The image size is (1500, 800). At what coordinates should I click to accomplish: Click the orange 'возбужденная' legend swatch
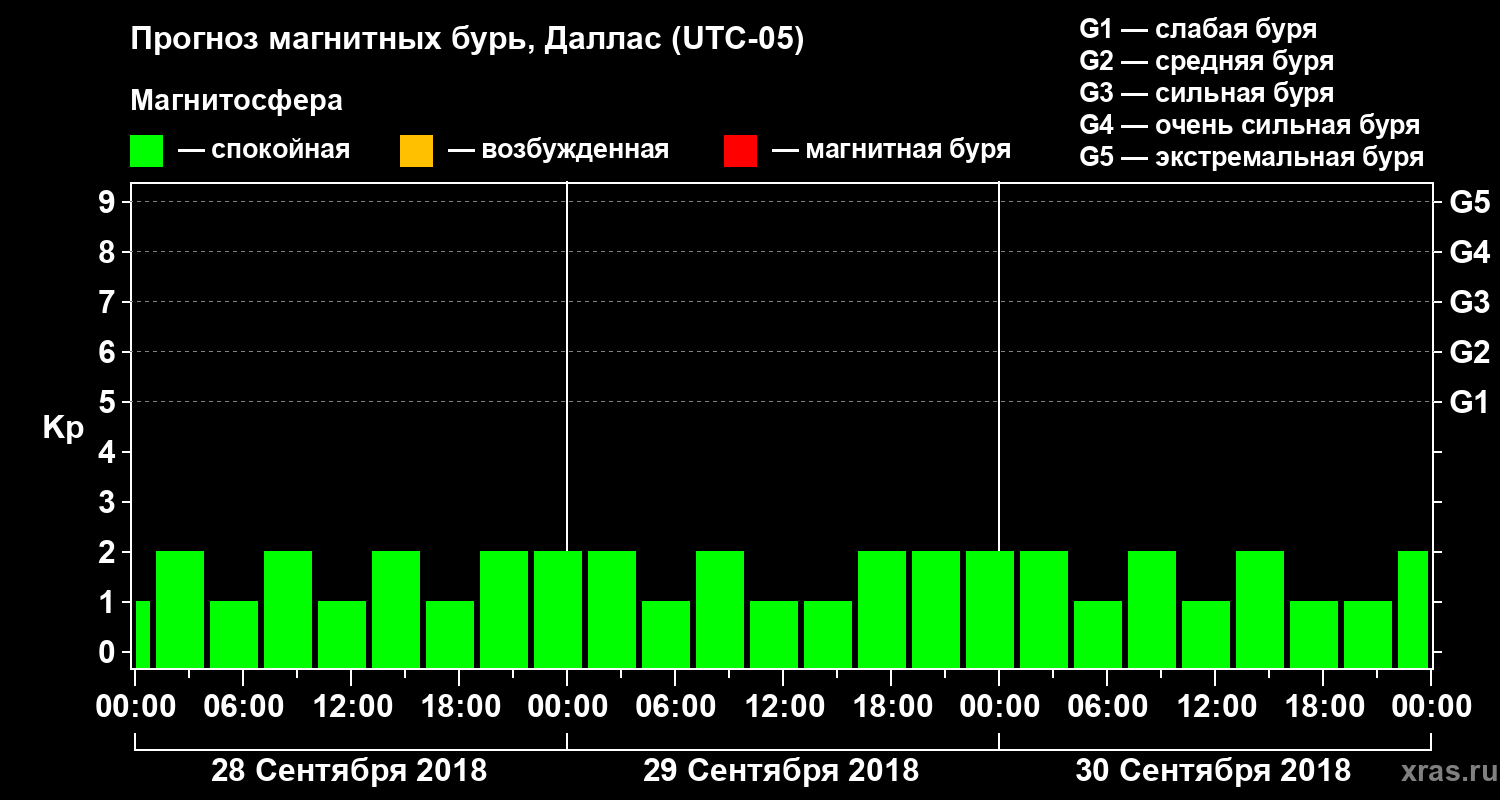[416, 151]
